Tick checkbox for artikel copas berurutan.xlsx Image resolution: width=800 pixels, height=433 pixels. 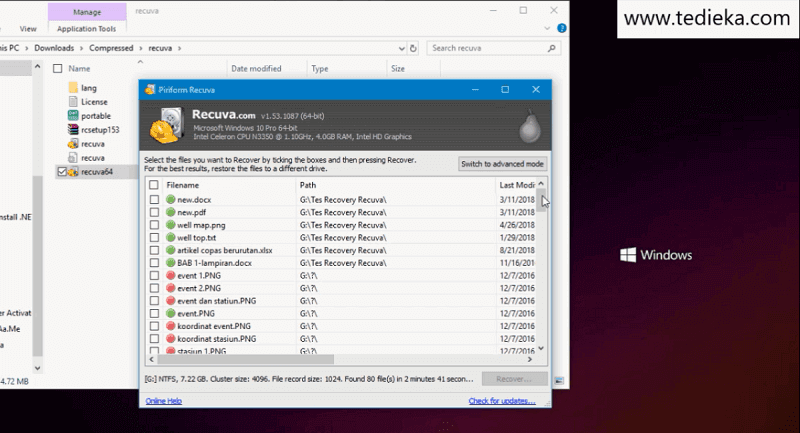154,250
